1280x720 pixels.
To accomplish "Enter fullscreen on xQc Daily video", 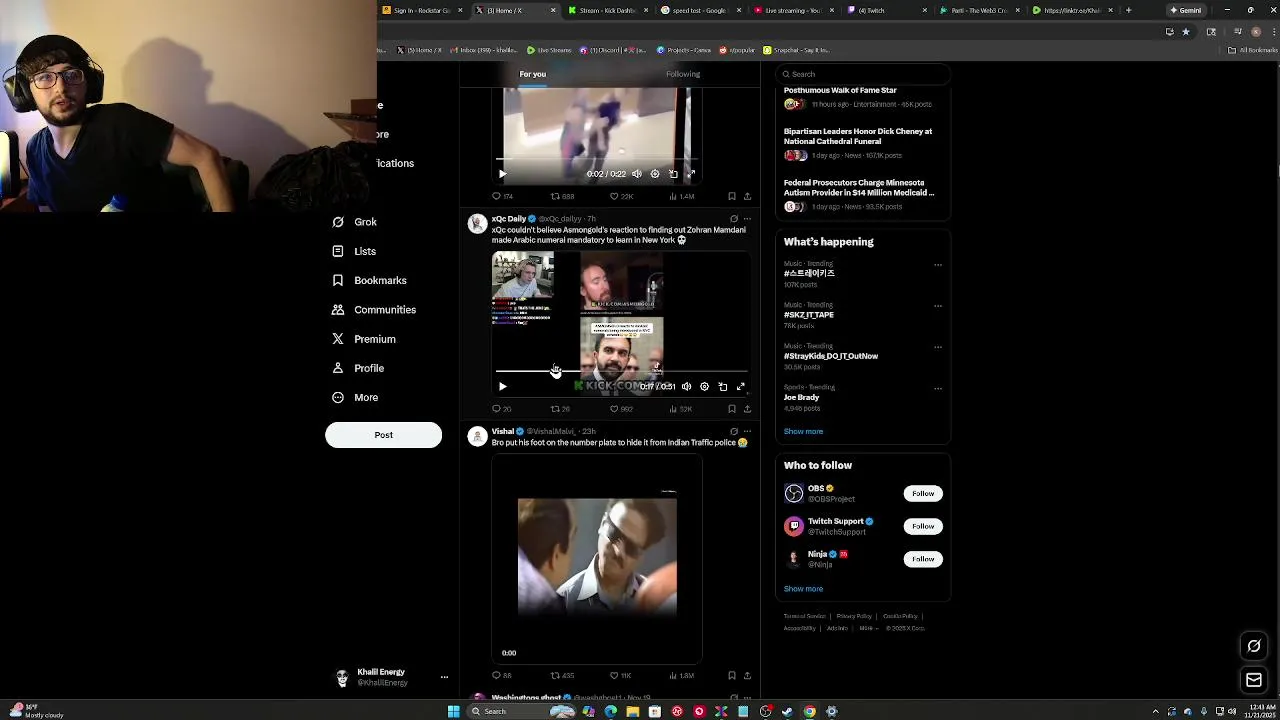I will (741, 386).
